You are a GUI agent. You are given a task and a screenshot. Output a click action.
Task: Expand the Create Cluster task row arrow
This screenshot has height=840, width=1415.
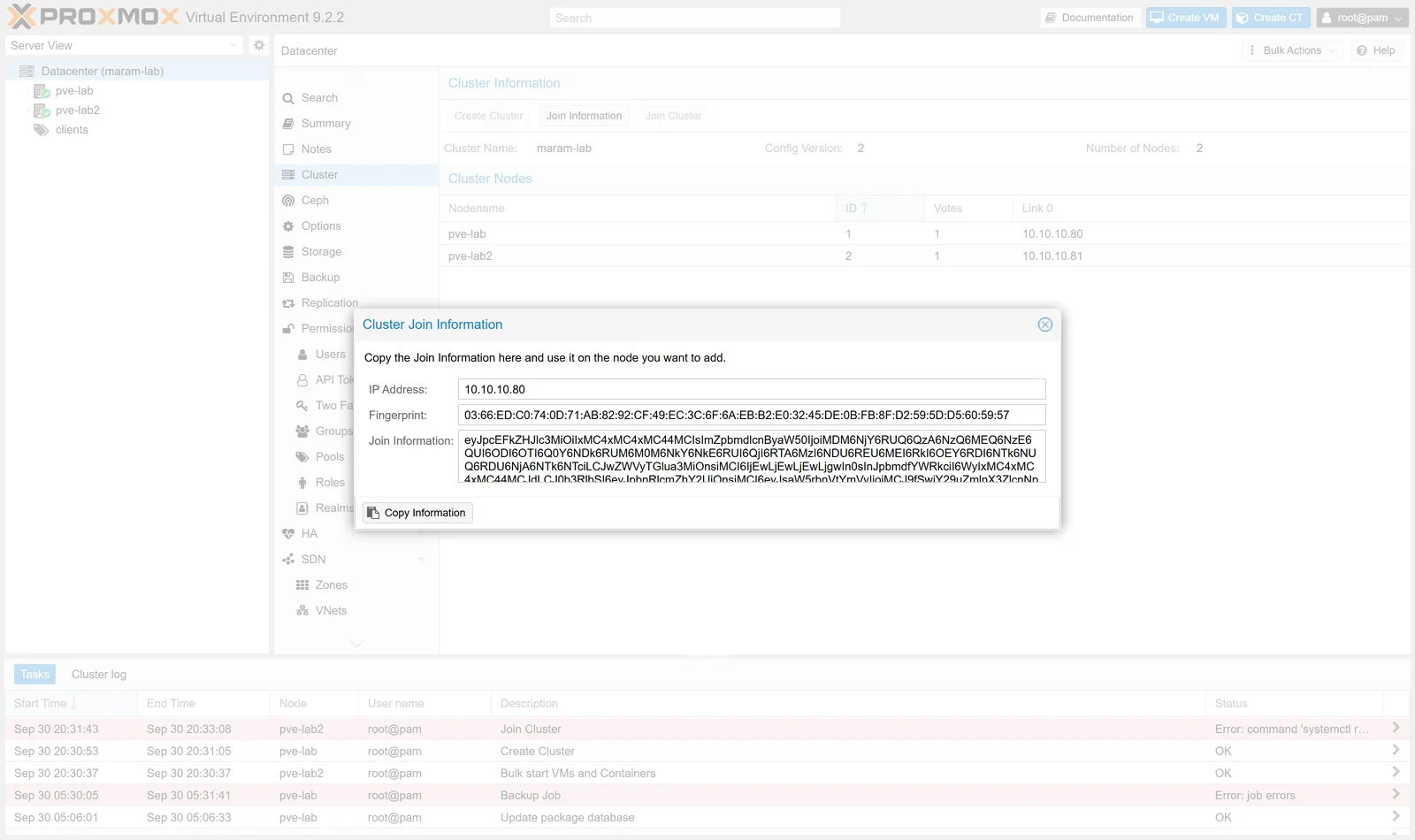point(1396,750)
